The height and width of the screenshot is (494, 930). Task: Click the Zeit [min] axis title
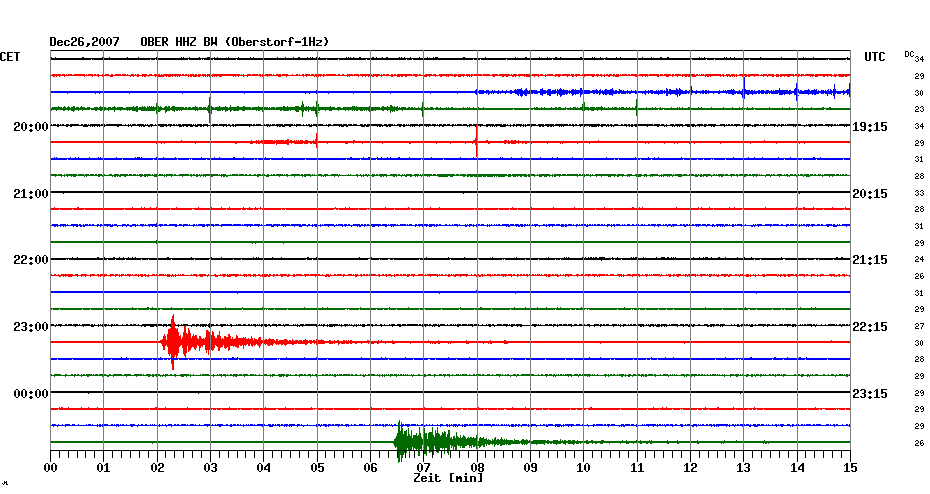click(x=448, y=478)
